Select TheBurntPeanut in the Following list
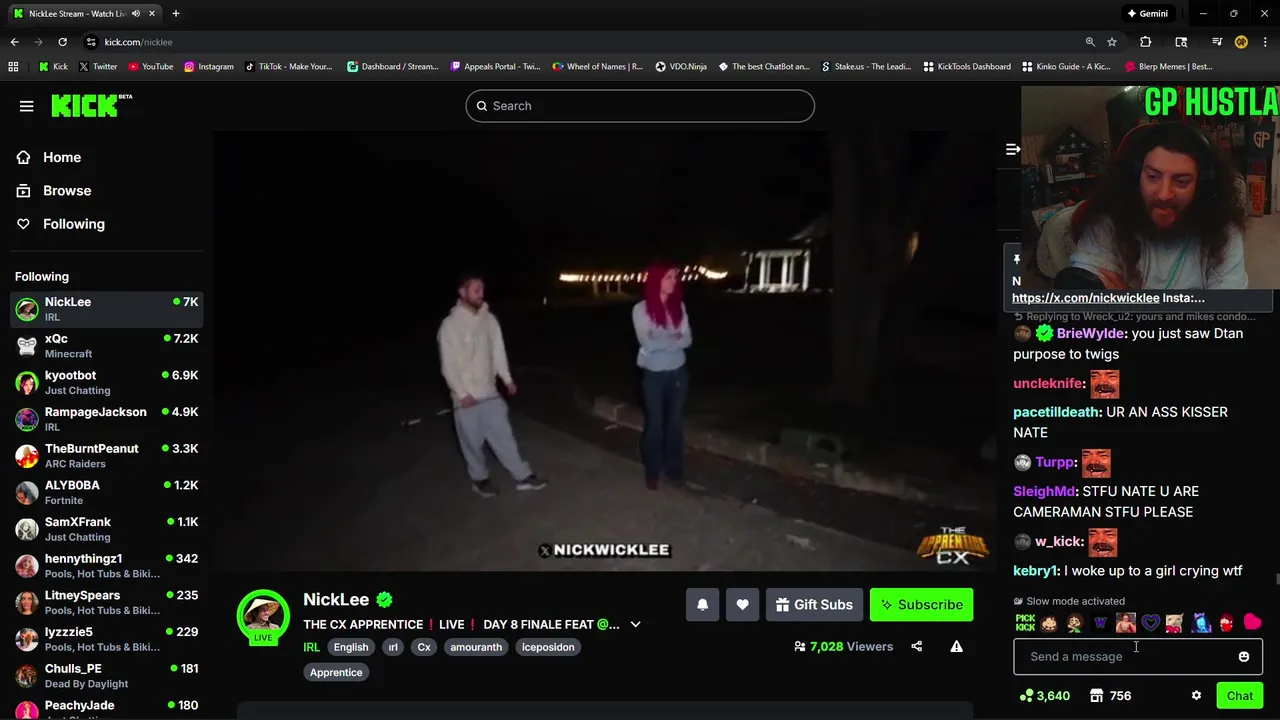1280x720 pixels. coord(107,456)
